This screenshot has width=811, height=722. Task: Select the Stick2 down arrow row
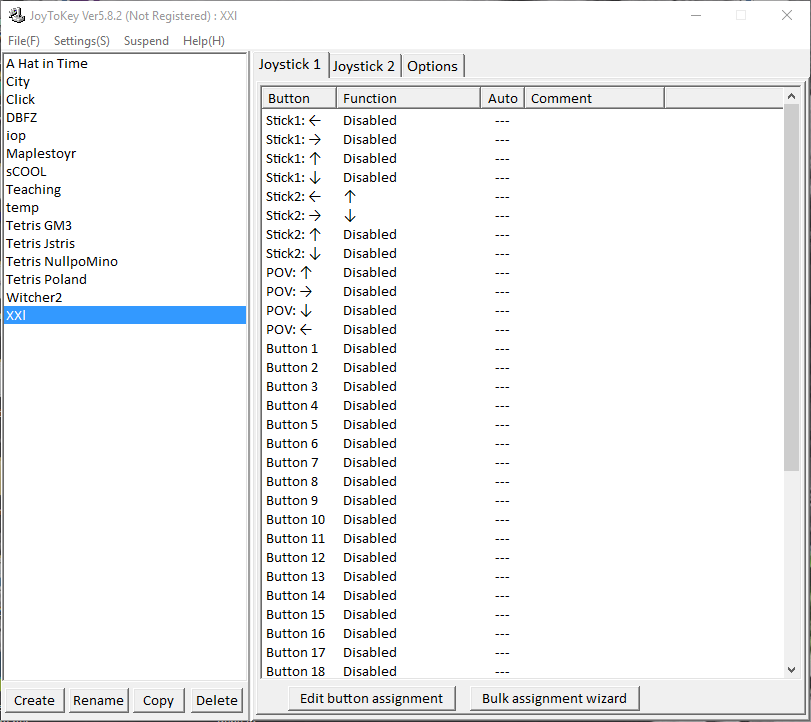(522, 253)
